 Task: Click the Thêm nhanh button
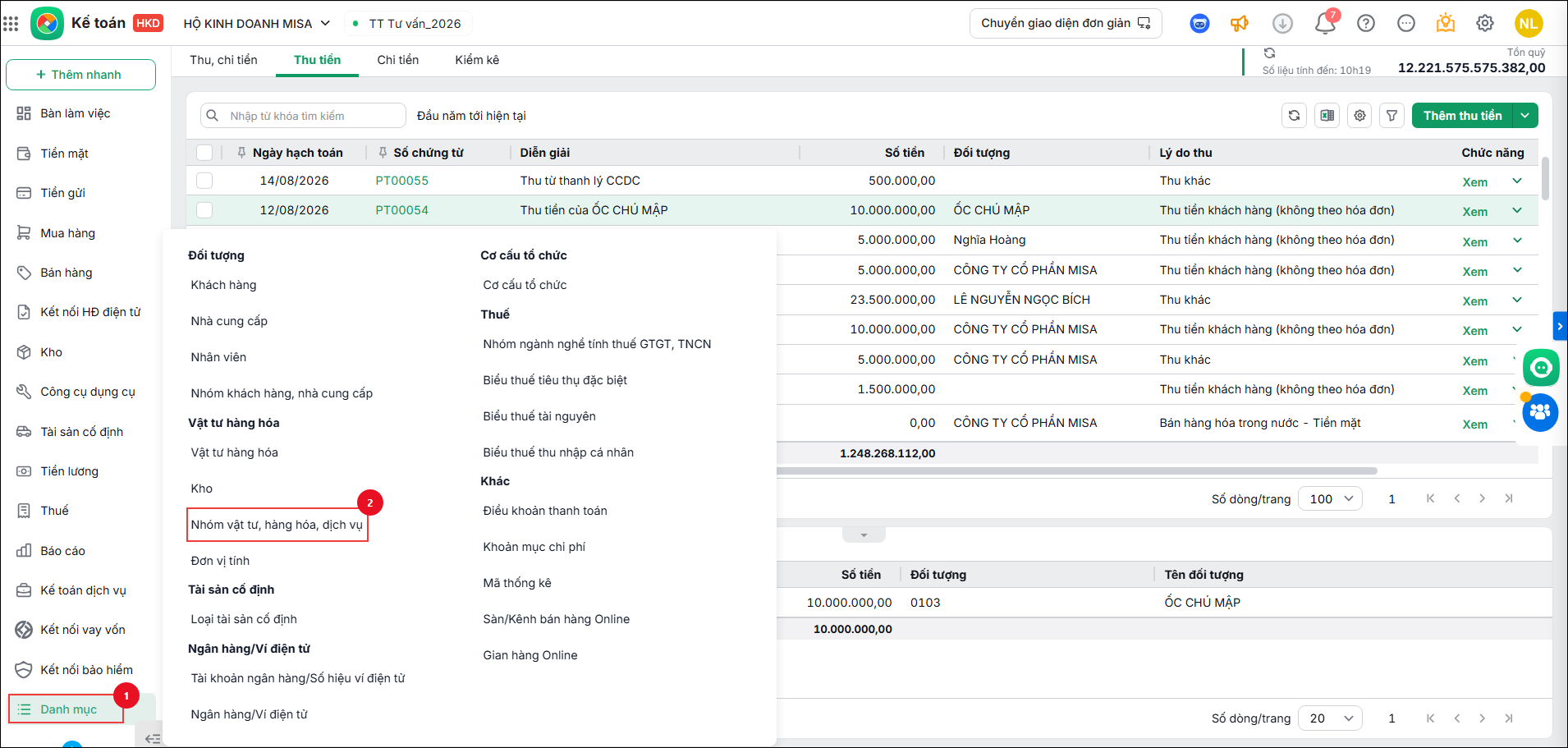point(80,75)
